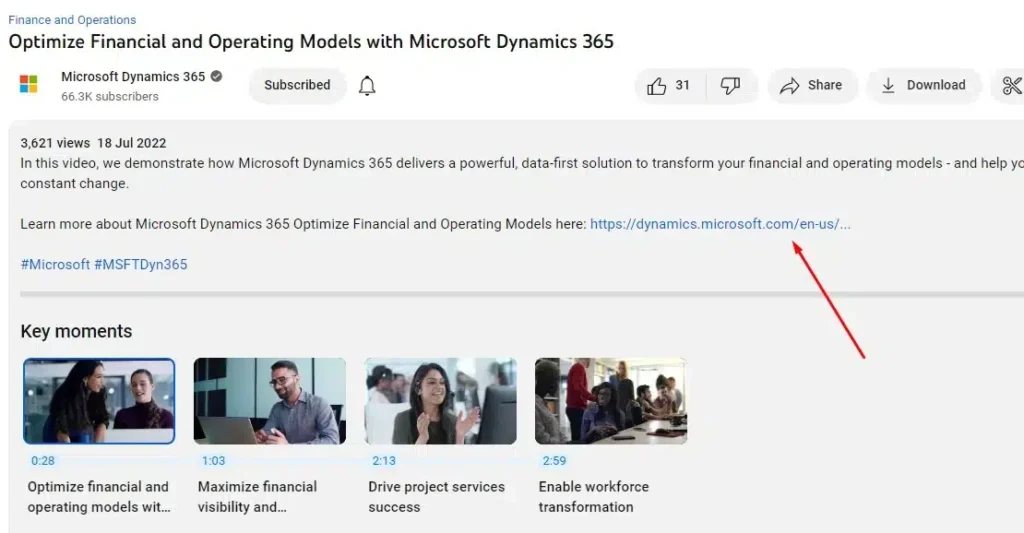This screenshot has height=533, width=1024.
Task: Jump to 0:28 key moment thumbnail
Action: pyautogui.click(x=99, y=401)
